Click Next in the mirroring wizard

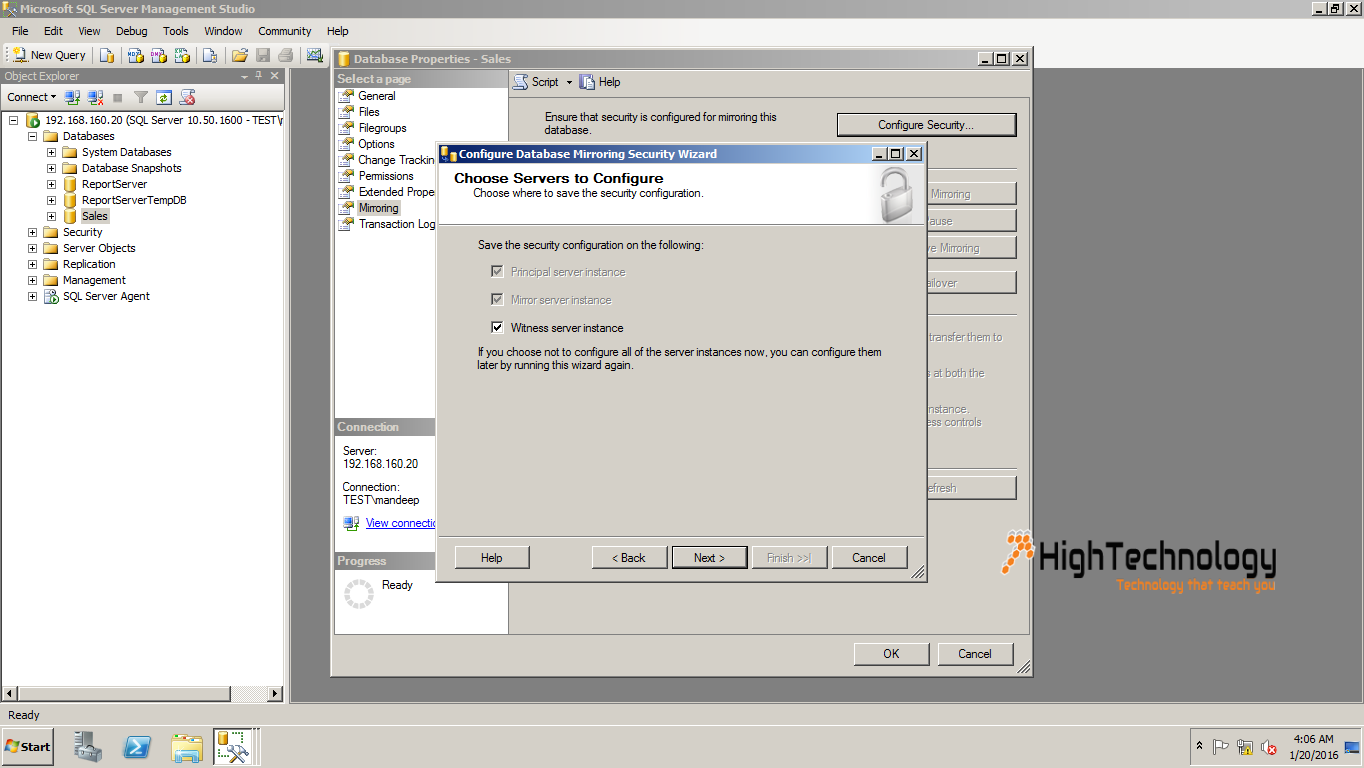[x=709, y=558]
